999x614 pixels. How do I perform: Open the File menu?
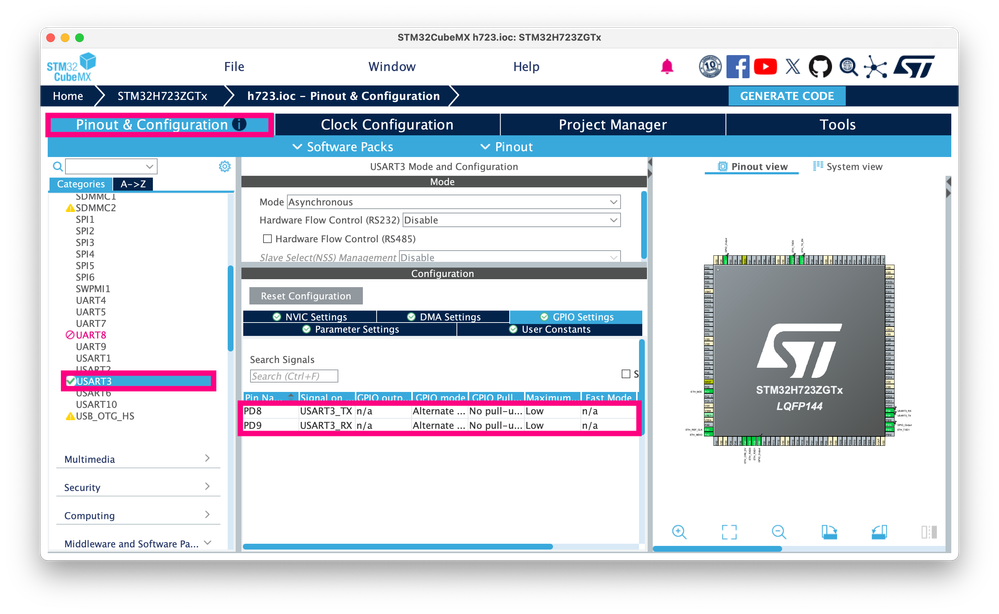pos(234,66)
